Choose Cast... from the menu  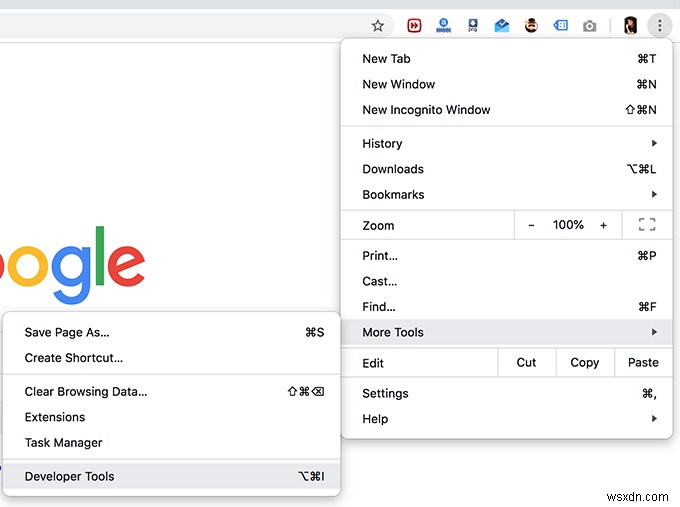(507, 281)
